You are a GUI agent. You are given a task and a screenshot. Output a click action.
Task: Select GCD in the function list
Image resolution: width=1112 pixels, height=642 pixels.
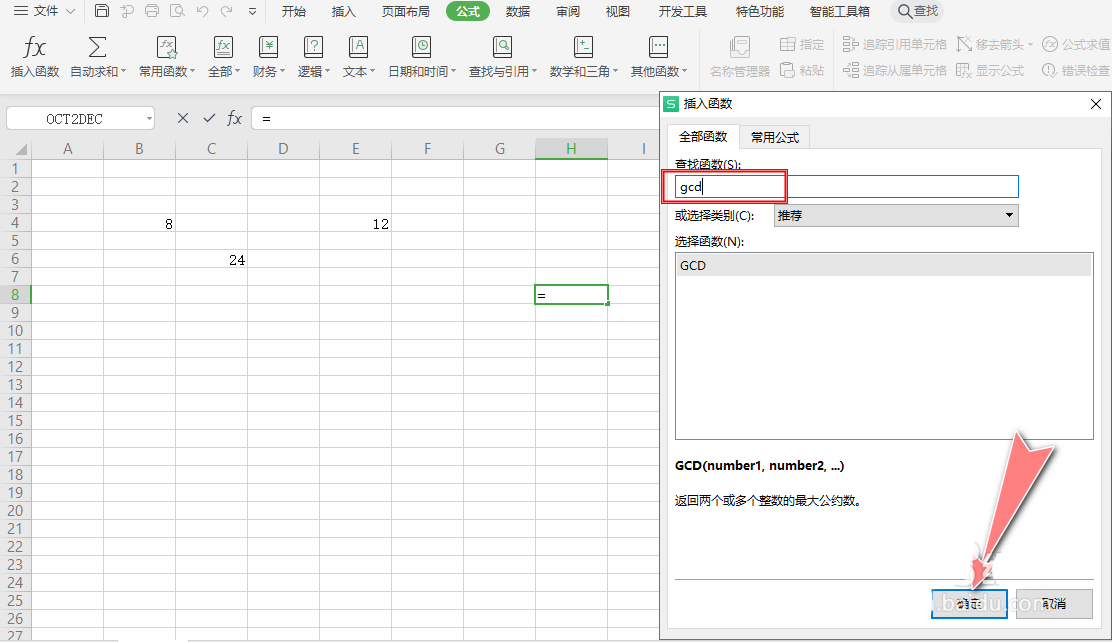[x=884, y=265]
